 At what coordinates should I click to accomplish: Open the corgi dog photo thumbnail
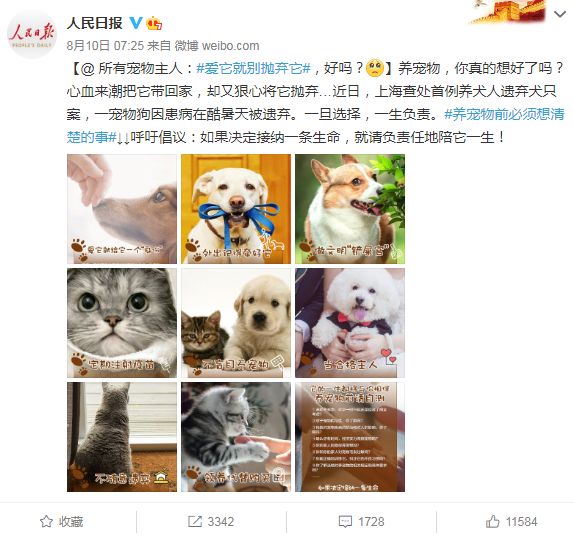(350, 209)
